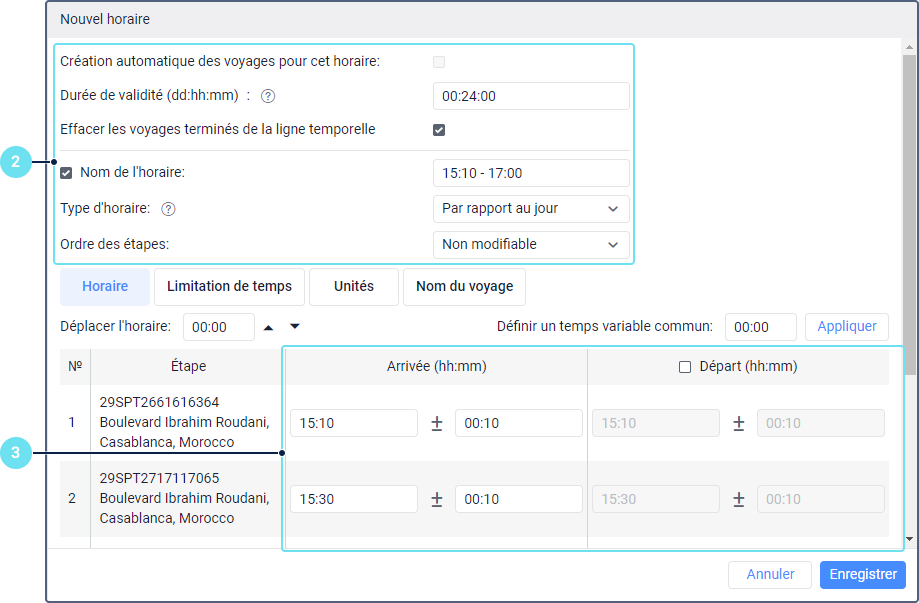This screenshot has height=603, width=919.
Task: Open Type d'horaire dropdown Par rapport au jour
Action: point(531,209)
